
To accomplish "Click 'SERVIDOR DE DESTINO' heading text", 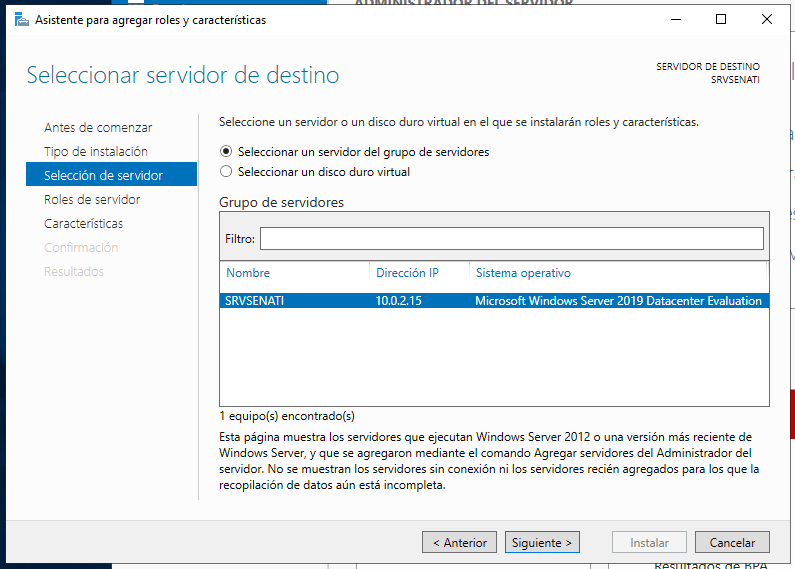I will pyautogui.click(x=708, y=66).
